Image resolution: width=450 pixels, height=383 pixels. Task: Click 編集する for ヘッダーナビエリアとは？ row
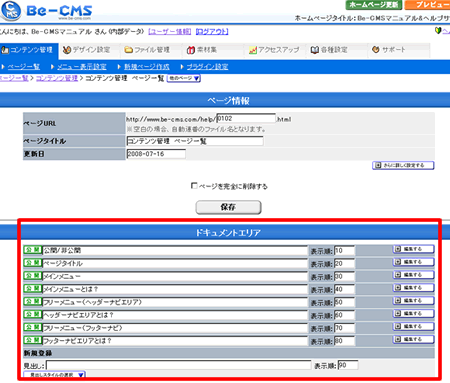pyautogui.click(x=413, y=314)
